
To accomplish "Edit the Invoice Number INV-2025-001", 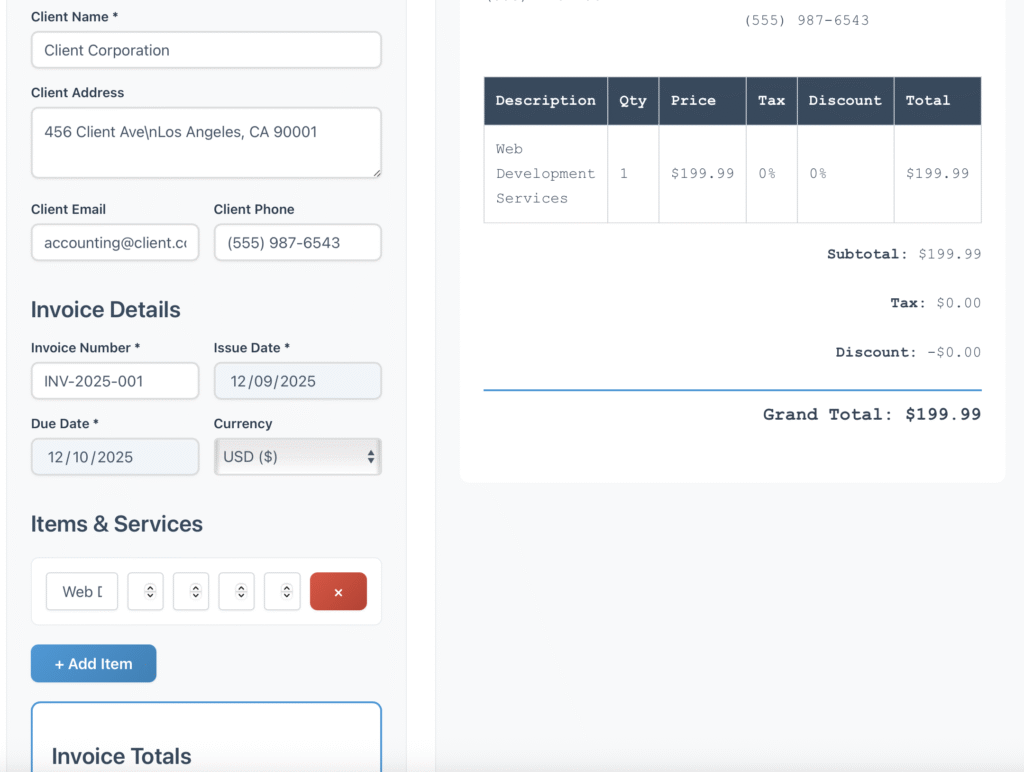I will [114, 381].
